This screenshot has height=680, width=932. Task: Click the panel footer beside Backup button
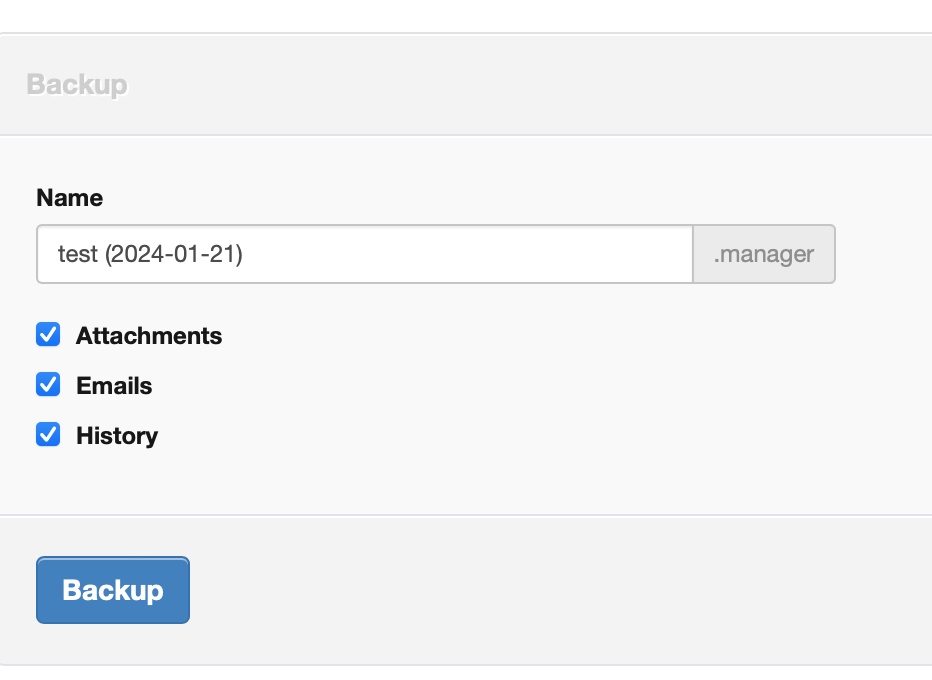tap(550, 590)
